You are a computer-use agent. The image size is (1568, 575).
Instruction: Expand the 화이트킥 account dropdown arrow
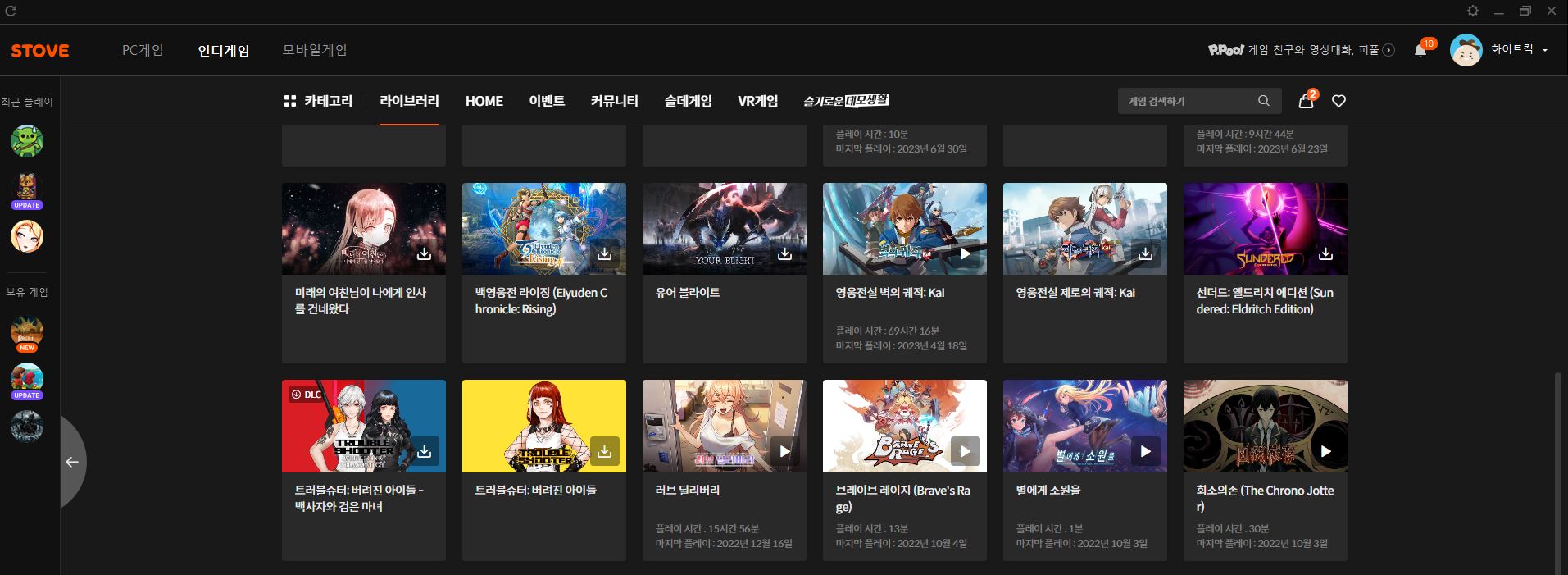point(1545,51)
